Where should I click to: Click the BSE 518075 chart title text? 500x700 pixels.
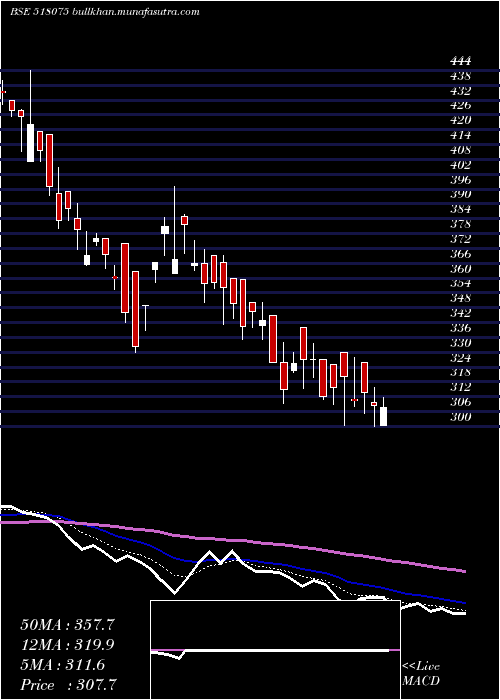click(105, 12)
